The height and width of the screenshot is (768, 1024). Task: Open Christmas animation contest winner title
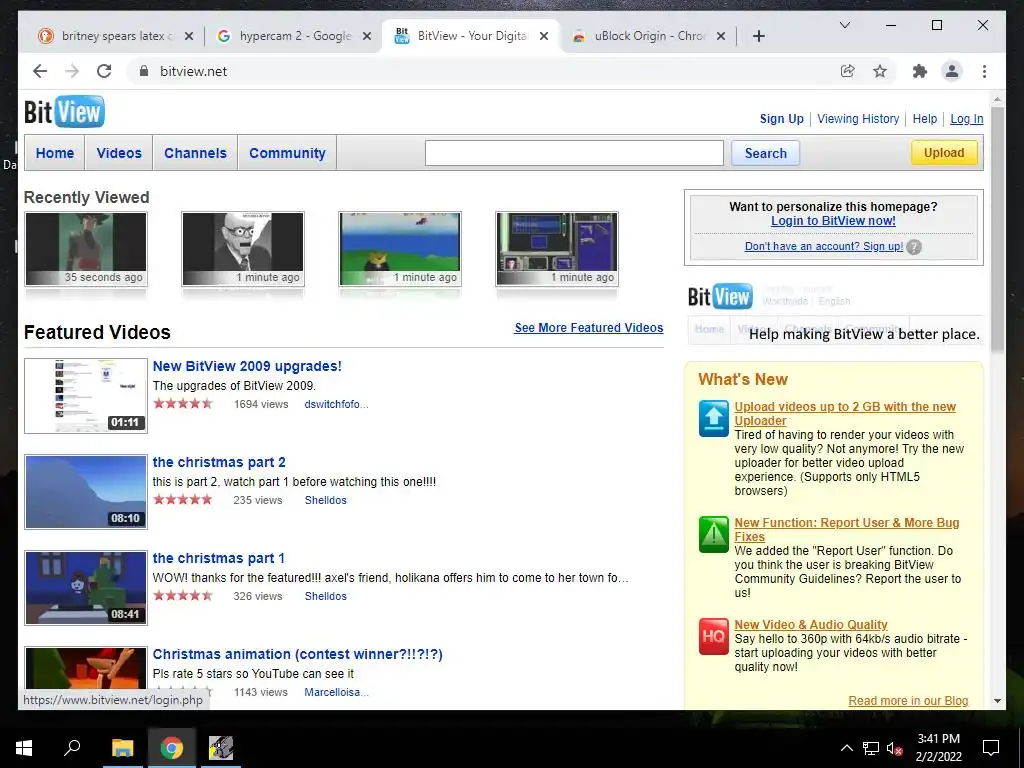(x=298, y=654)
